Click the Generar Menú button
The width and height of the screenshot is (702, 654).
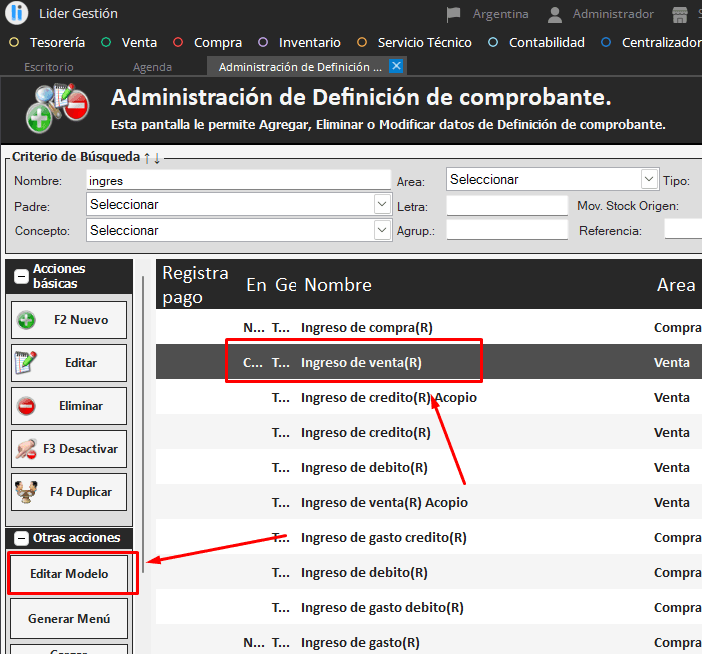tap(69, 619)
